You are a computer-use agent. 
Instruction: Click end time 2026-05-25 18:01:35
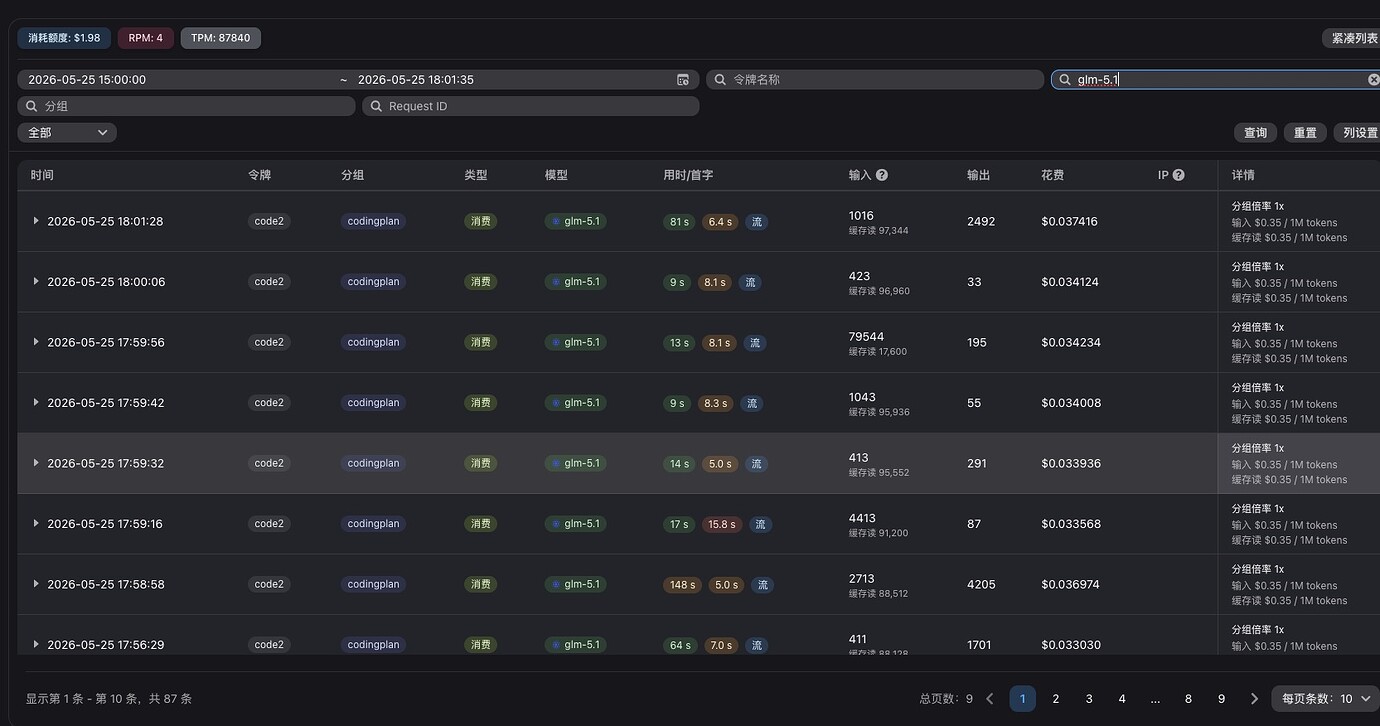(416, 80)
